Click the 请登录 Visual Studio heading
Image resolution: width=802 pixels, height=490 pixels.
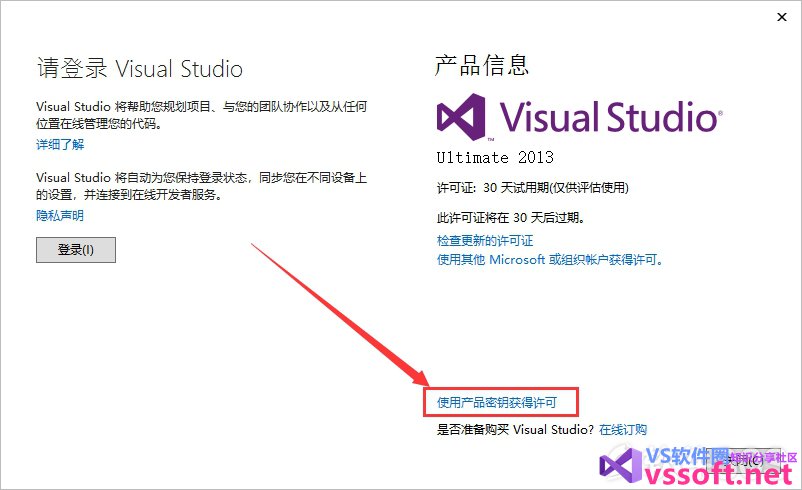tap(140, 69)
